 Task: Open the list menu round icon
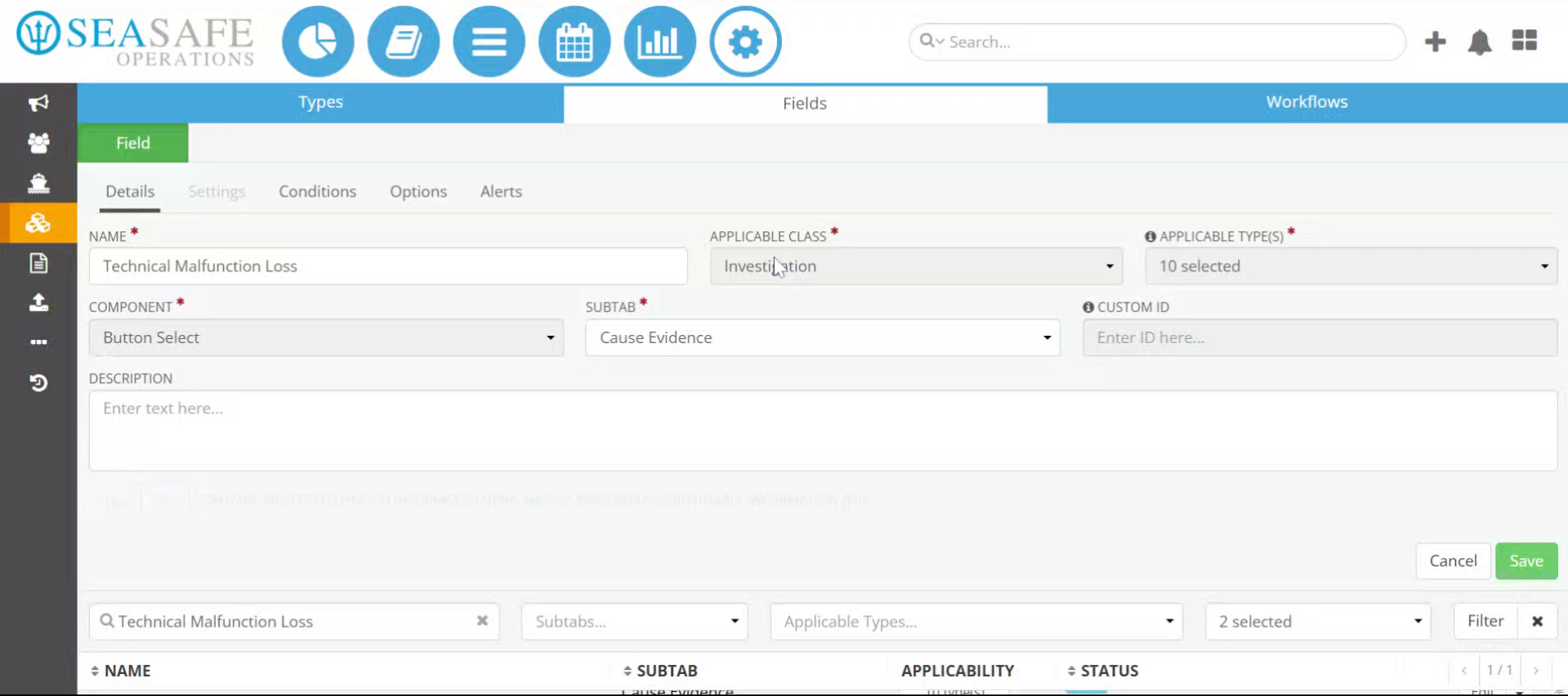click(489, 42)
